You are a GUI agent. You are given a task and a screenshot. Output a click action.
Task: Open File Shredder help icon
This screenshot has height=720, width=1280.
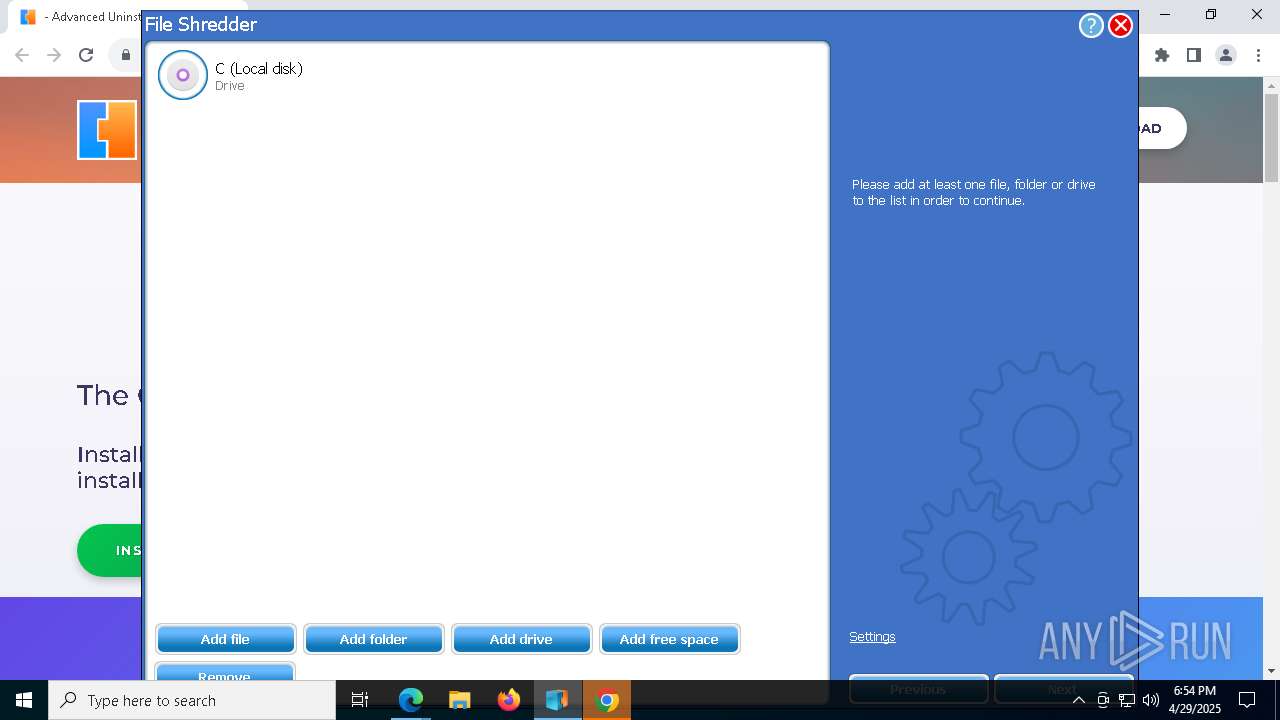1091,26
